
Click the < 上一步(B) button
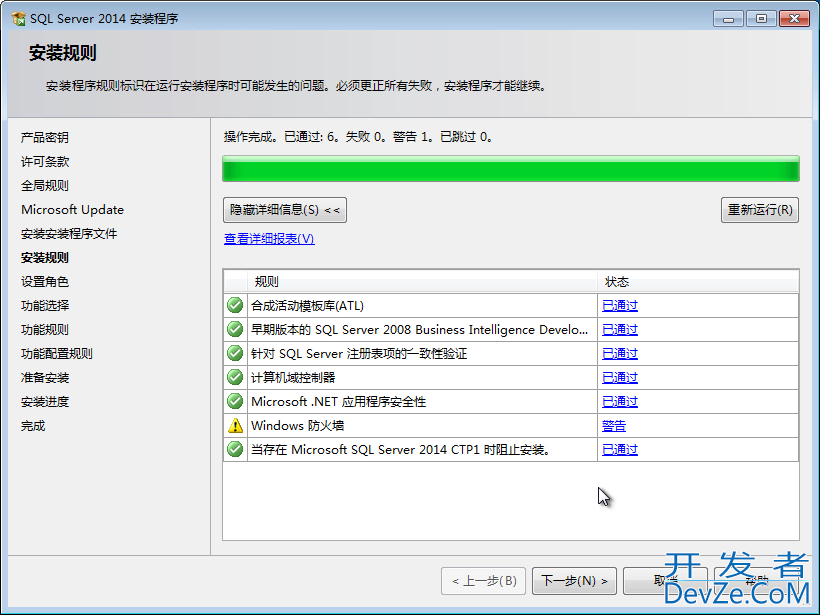coord(484,581)
